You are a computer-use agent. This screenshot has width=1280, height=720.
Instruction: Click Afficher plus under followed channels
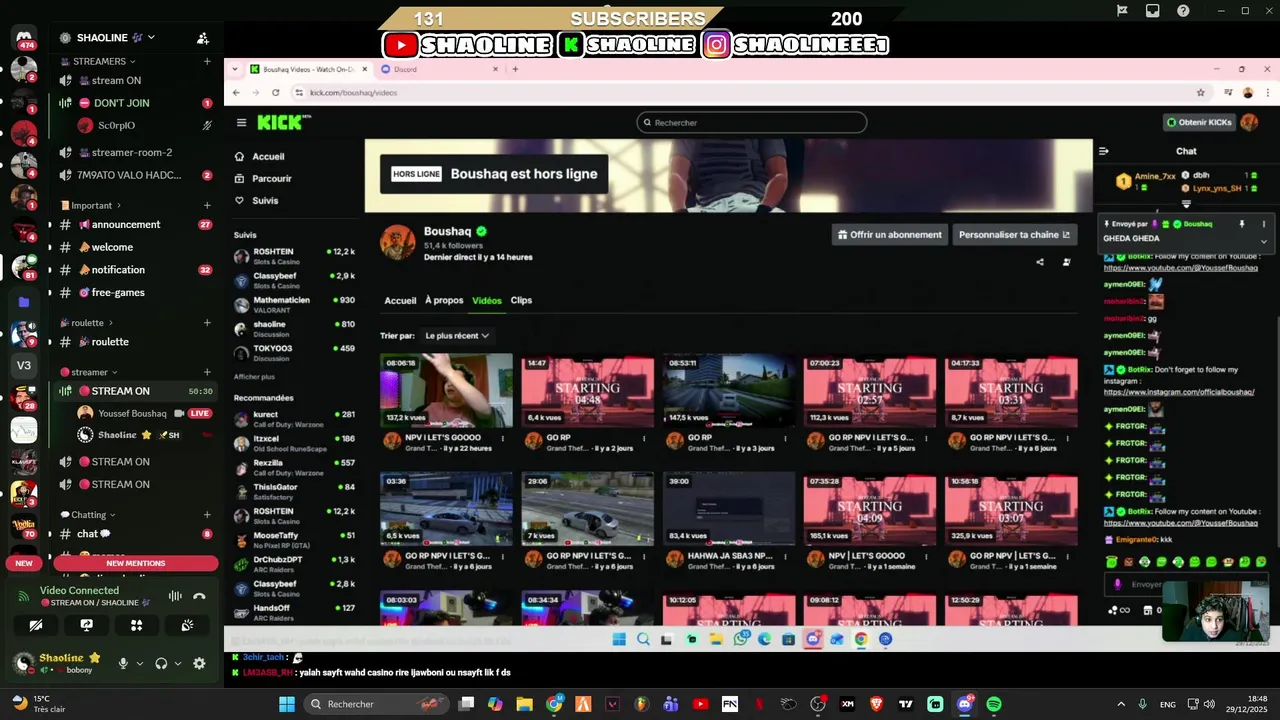click(254, 377)
